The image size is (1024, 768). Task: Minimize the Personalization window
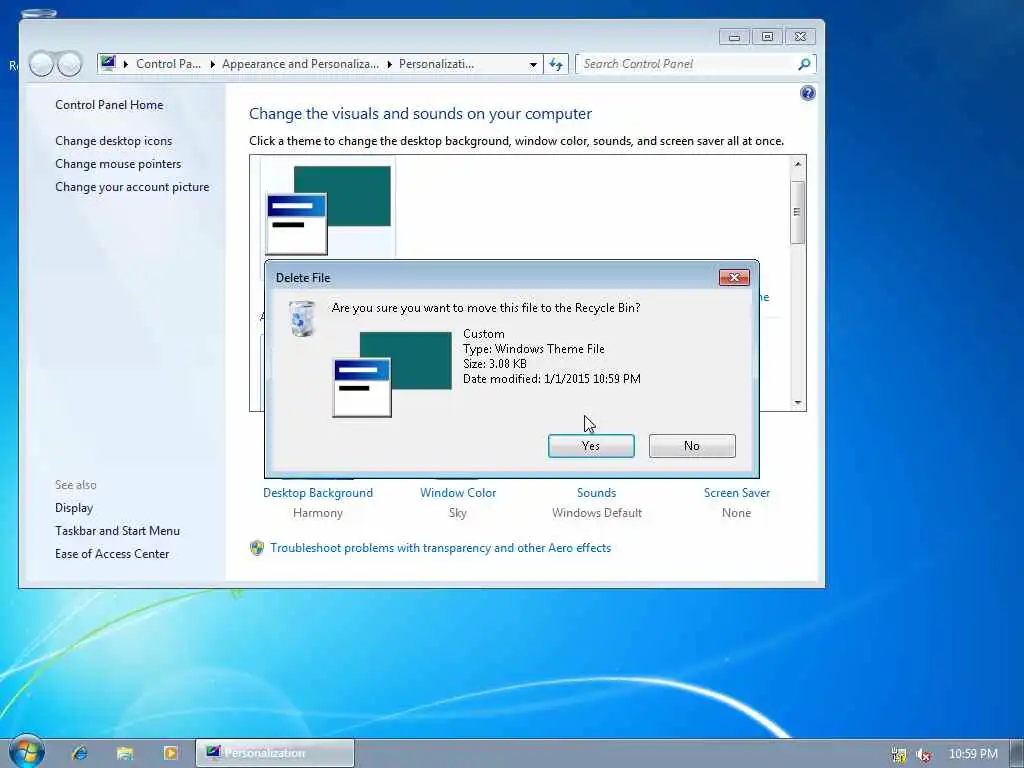(x=734, y=37)
